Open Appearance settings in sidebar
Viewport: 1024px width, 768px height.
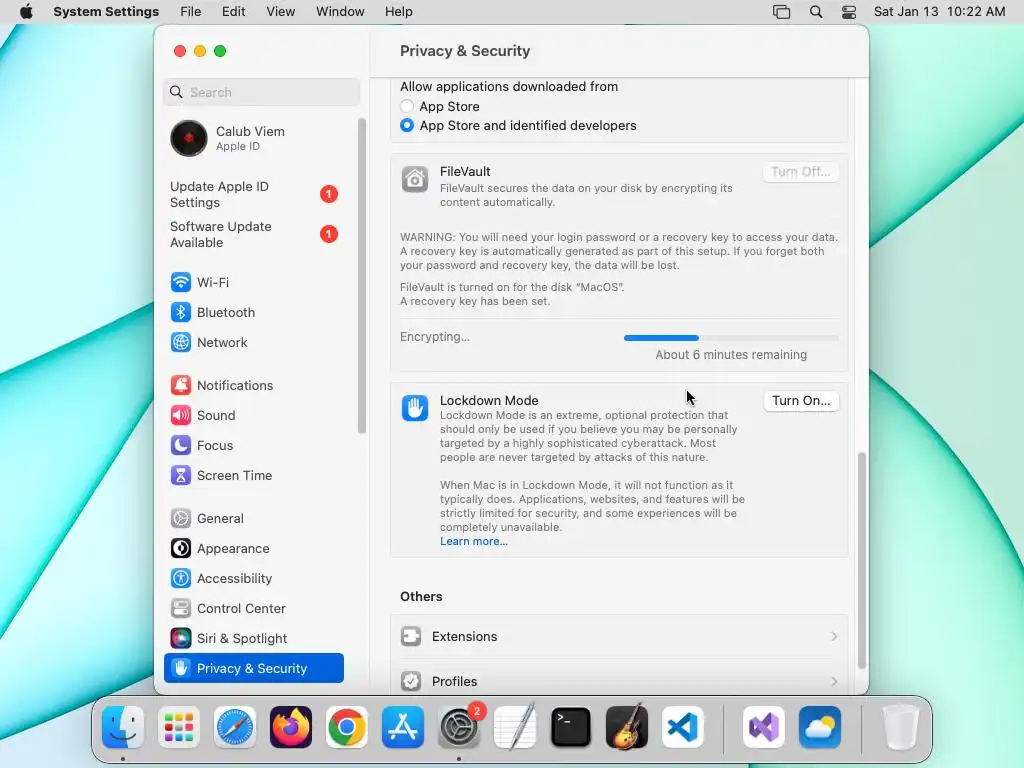253,549
